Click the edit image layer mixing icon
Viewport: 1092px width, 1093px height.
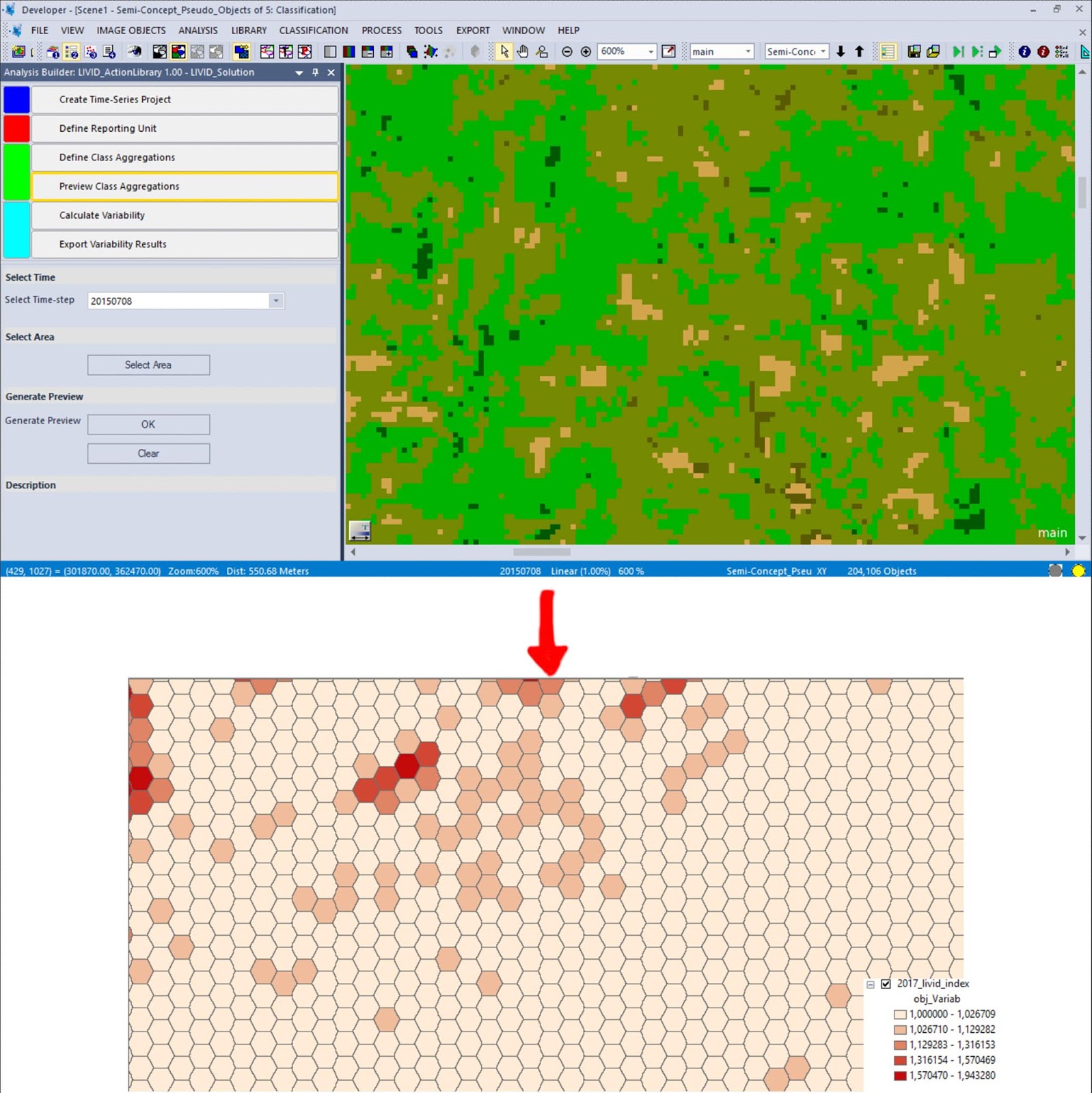tap(411, 52)
